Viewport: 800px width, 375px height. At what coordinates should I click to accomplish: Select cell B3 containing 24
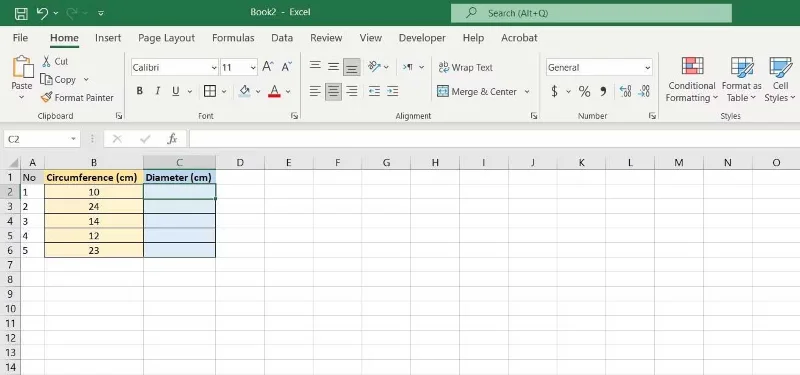[94, 207]
